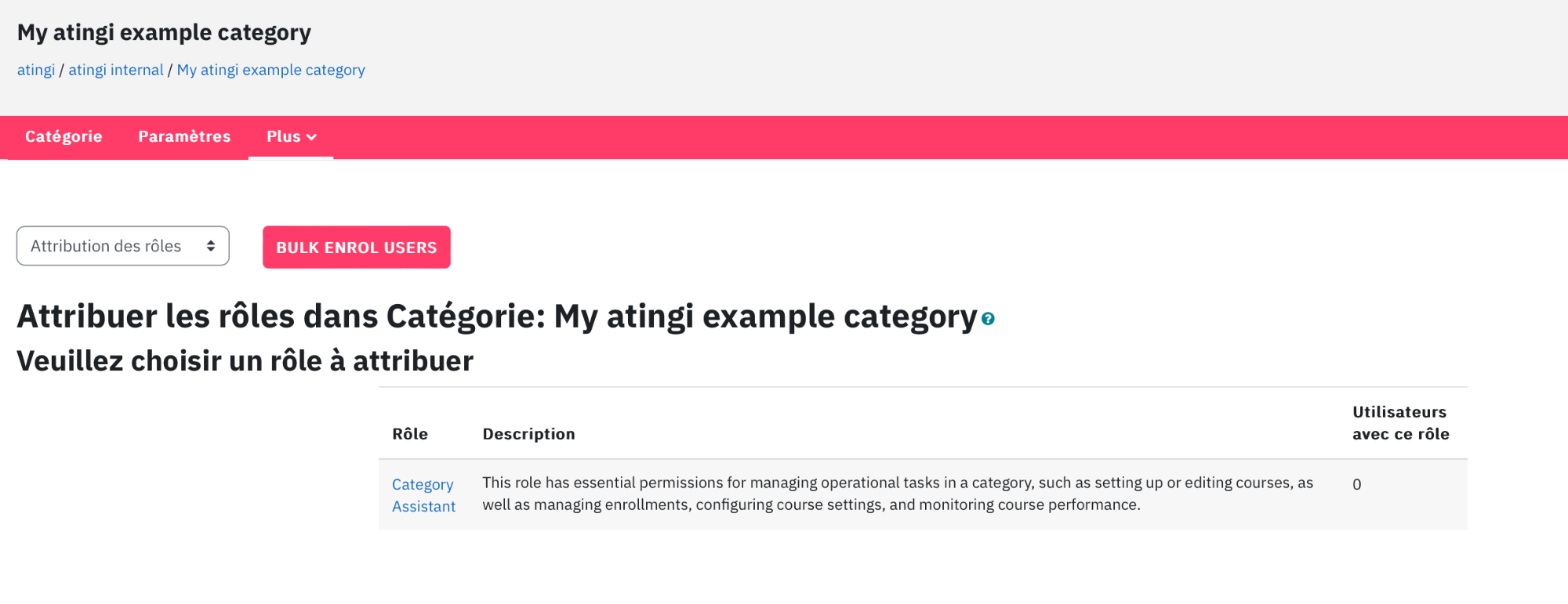Click the up-down arrows in role selector

211,246
